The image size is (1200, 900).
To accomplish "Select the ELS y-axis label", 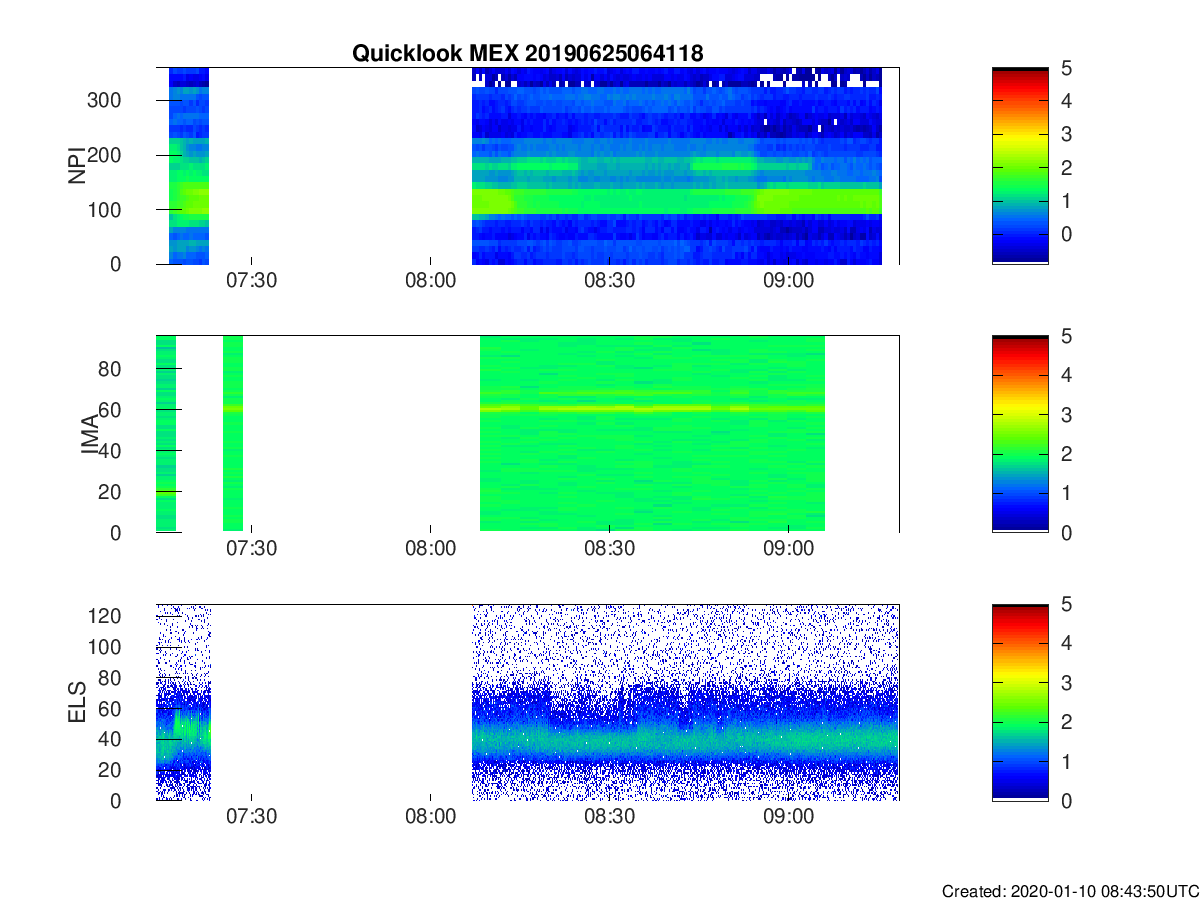I will pyautogui.click(x=76, y=702).
